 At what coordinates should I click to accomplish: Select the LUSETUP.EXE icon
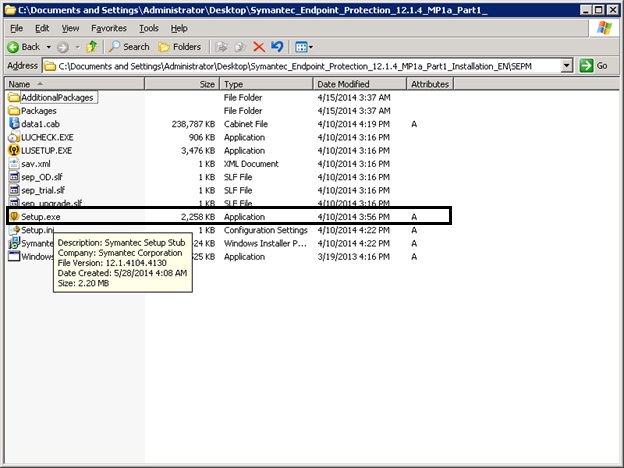coord(14,150)
